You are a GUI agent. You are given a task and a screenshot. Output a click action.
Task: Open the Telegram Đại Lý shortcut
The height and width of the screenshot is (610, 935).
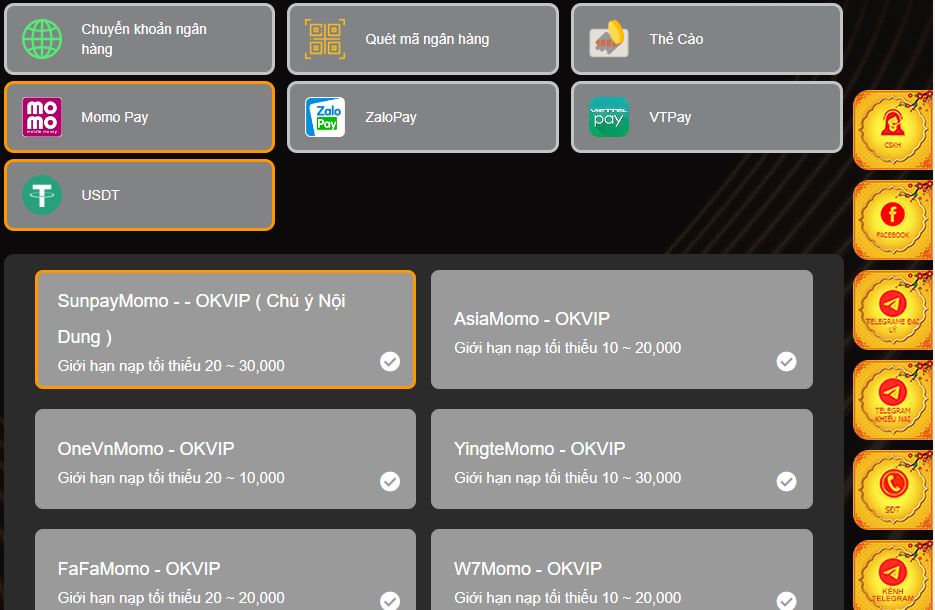pyautogui.click(x=892, y=309)
